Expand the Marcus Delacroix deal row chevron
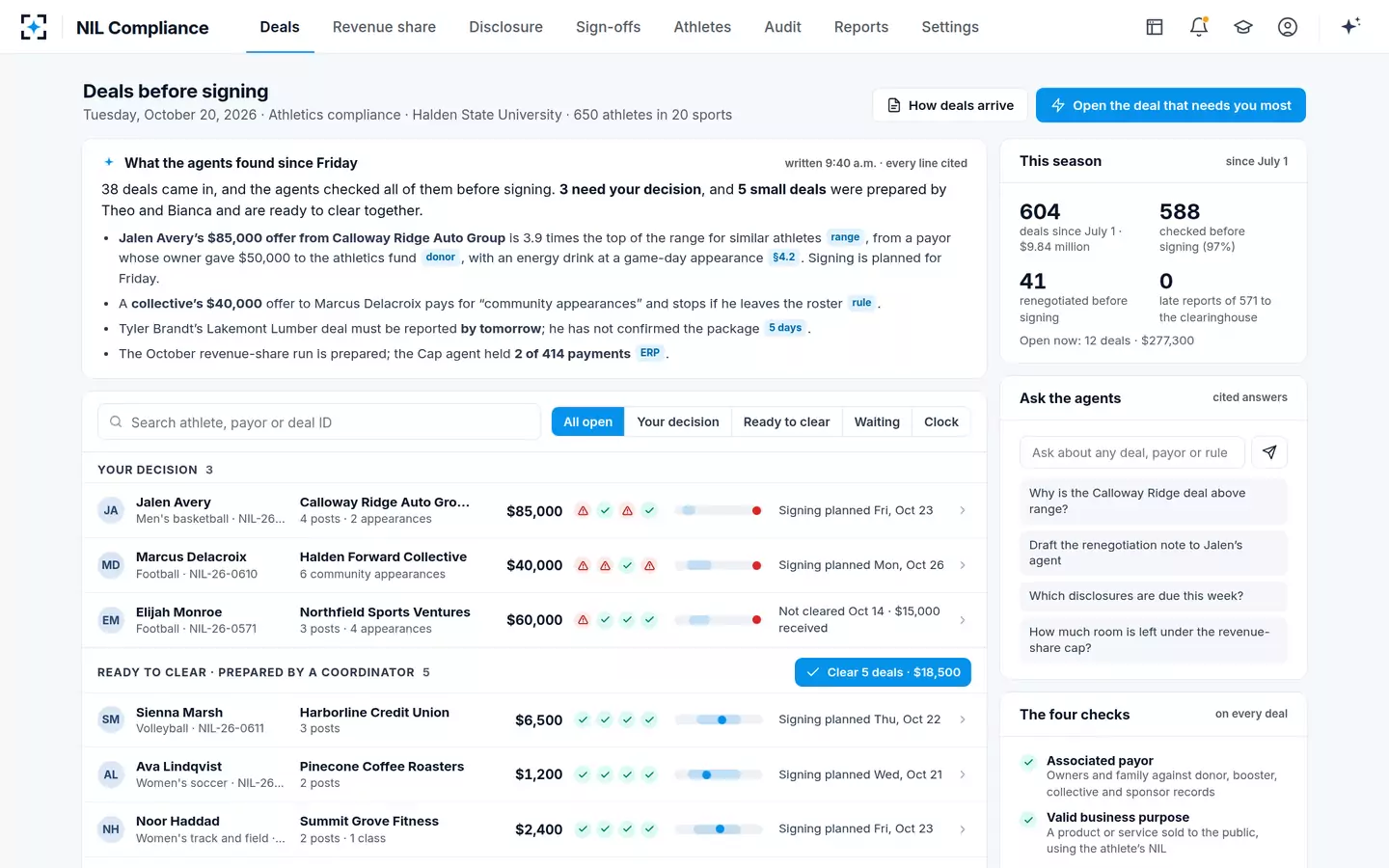 point(963,565)
